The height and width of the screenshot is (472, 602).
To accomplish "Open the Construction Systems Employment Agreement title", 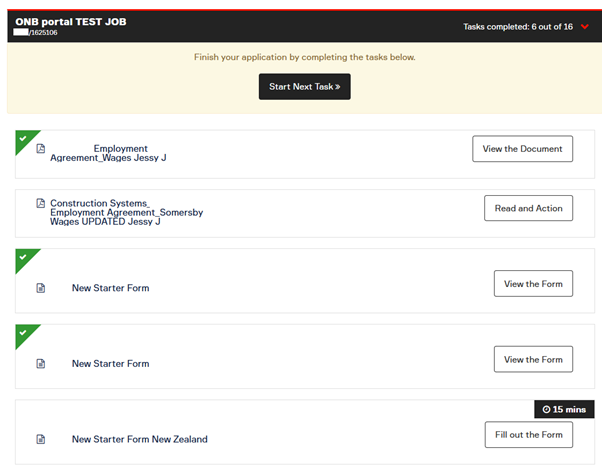I will point(119,212).
